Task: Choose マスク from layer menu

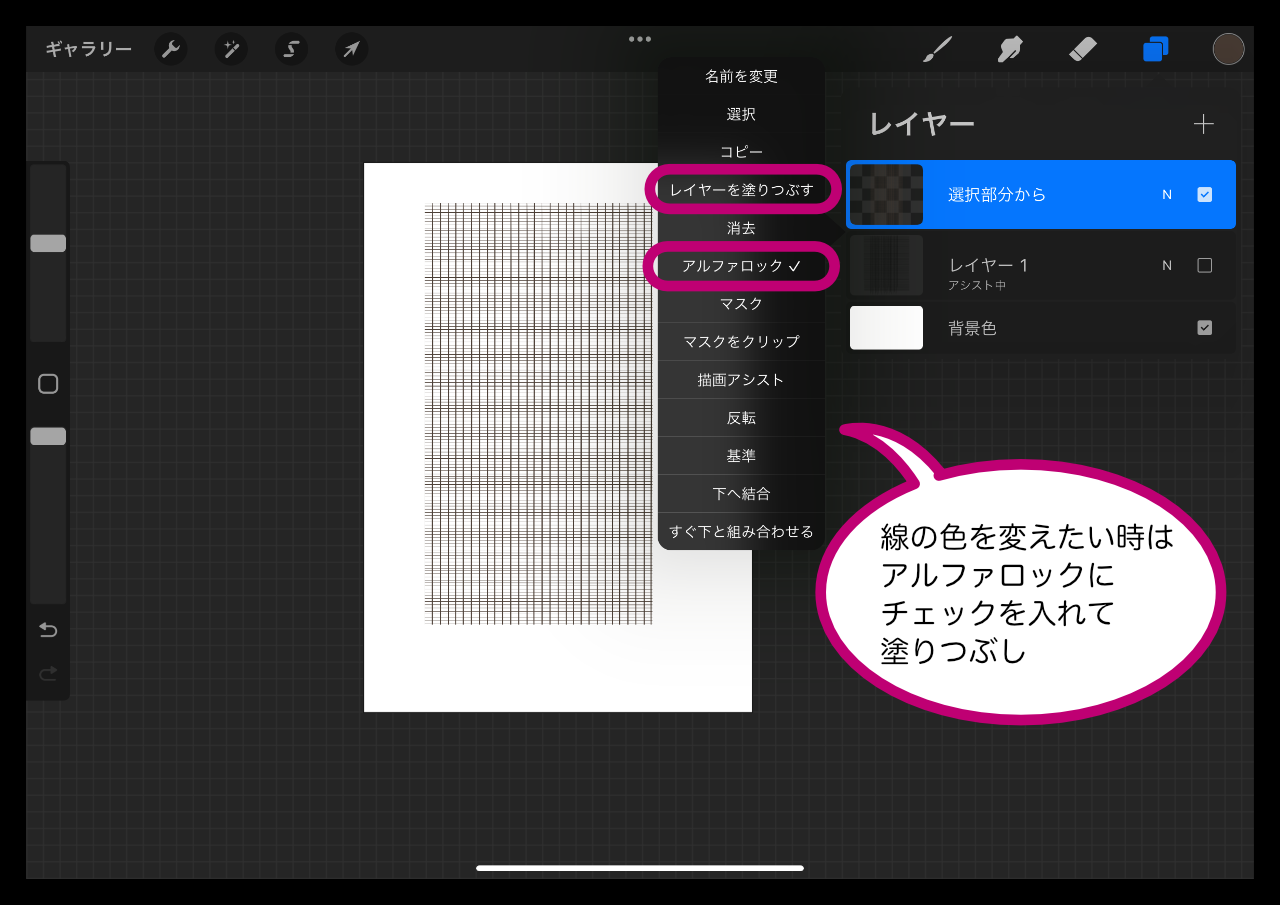Action: pos(741,303)
